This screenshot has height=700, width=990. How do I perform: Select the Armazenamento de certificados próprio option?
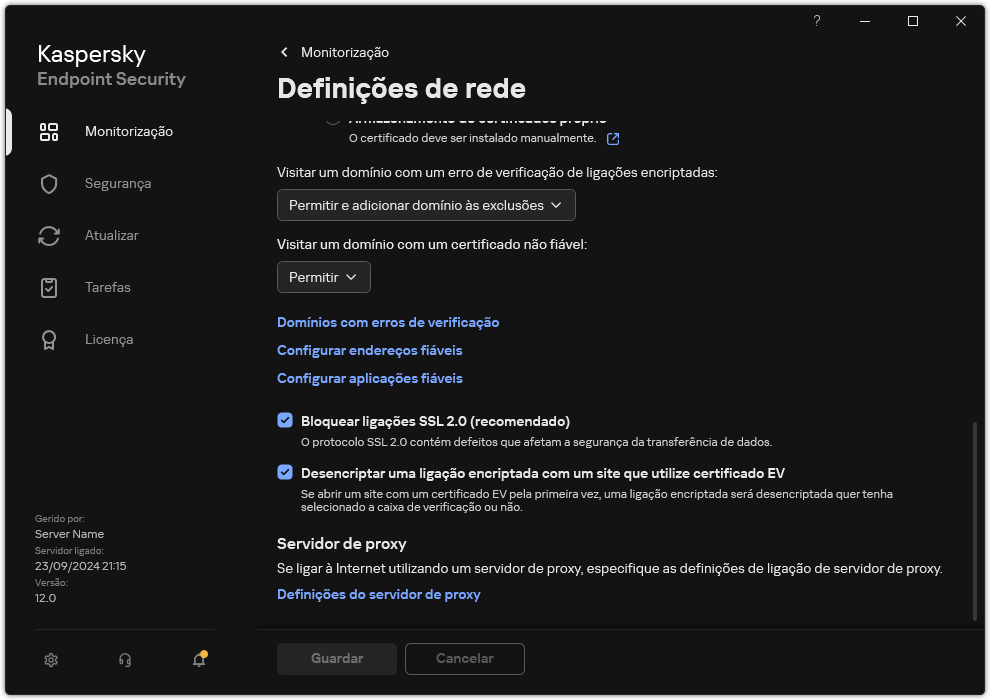pyautogui.click(x=331, y=117)
